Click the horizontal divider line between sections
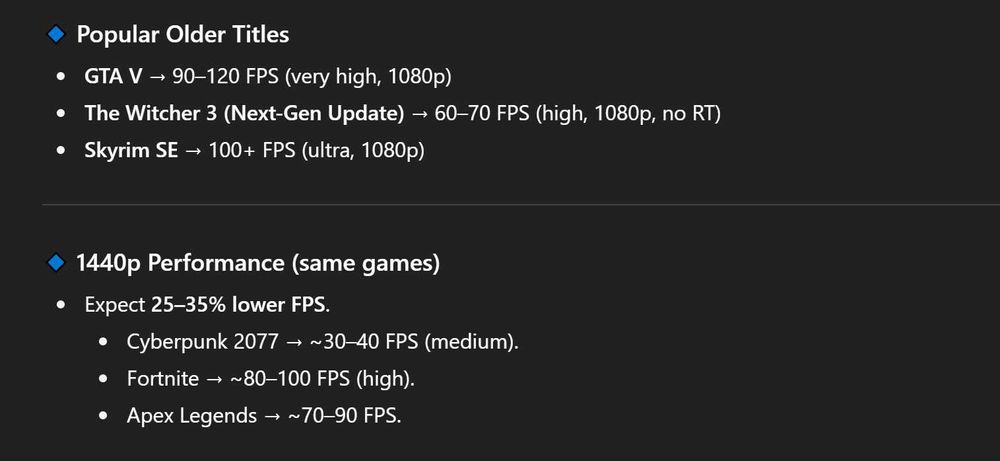Screen dimensions: 1000x461 [x=520, y=204]
